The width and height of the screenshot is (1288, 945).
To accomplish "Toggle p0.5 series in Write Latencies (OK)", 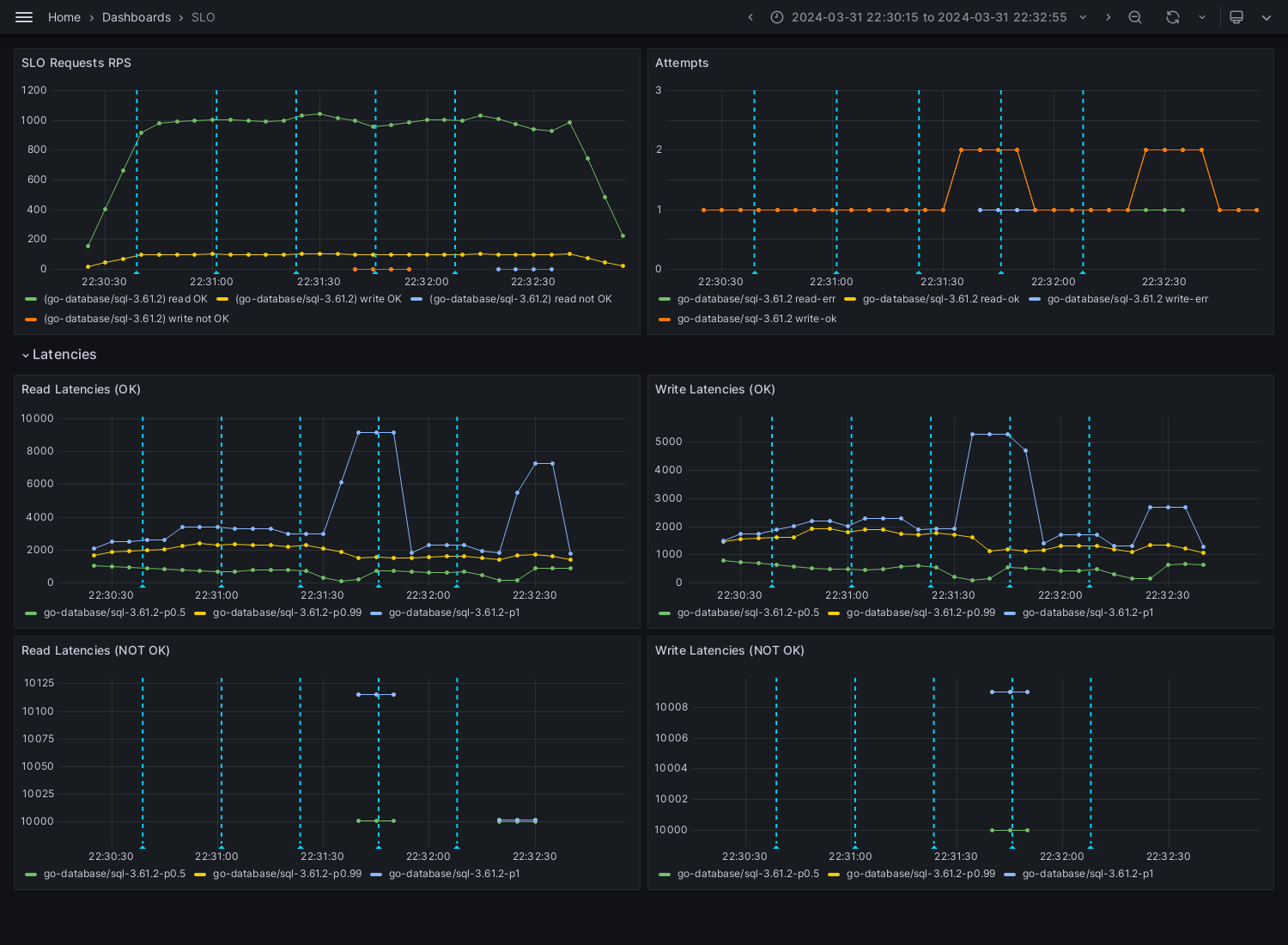I will point(748,613).
